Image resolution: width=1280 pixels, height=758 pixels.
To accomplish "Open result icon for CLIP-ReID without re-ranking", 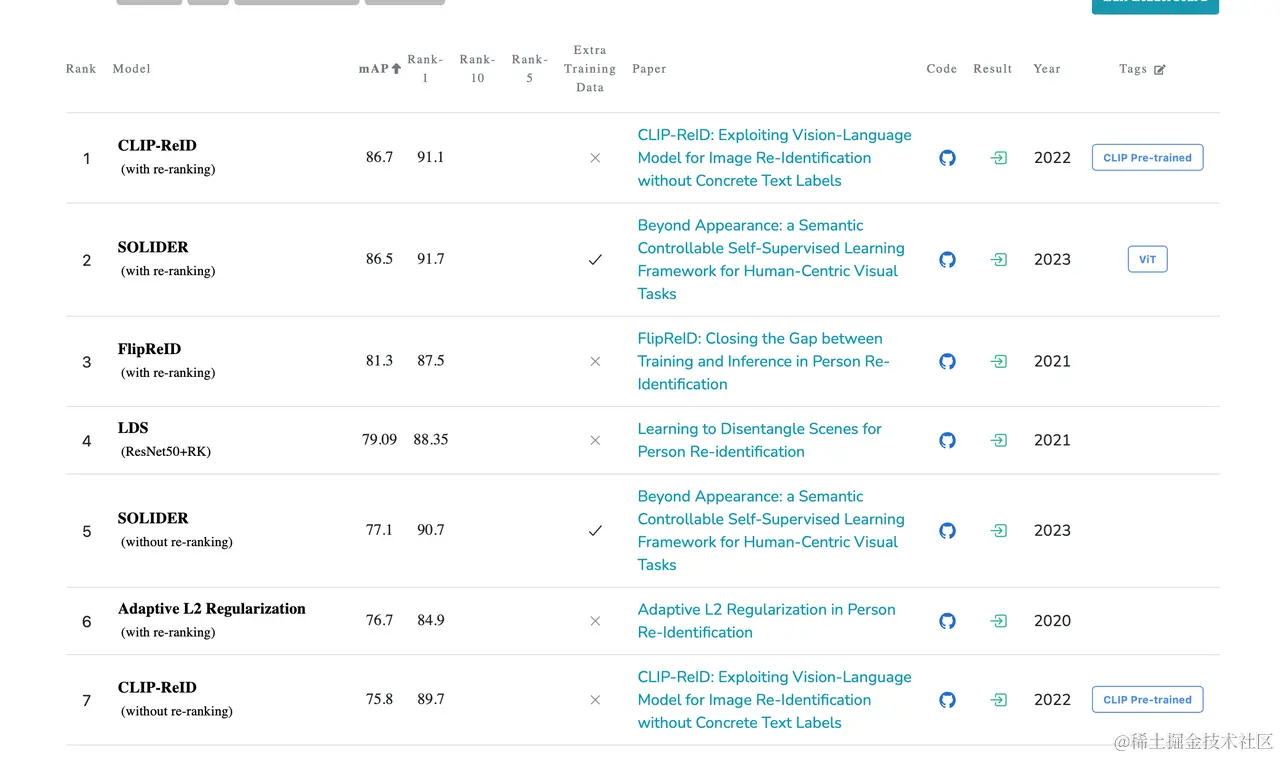I will coord(998,700).
